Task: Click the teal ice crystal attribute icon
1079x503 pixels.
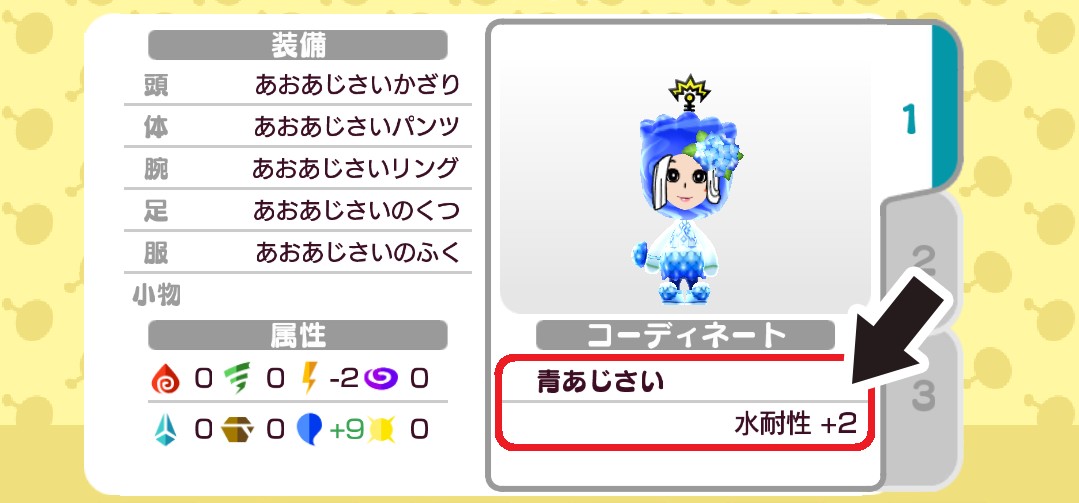Action: point(165,430)
